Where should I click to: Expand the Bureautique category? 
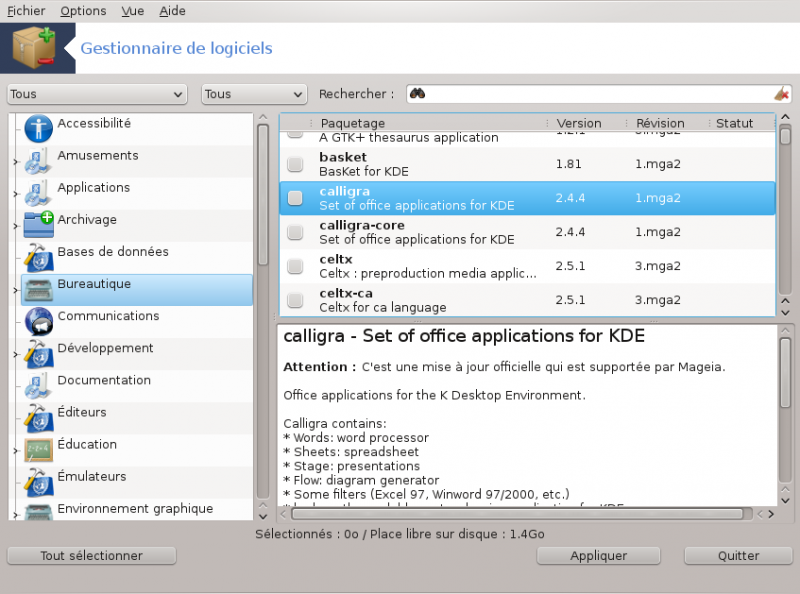[16, 290]
